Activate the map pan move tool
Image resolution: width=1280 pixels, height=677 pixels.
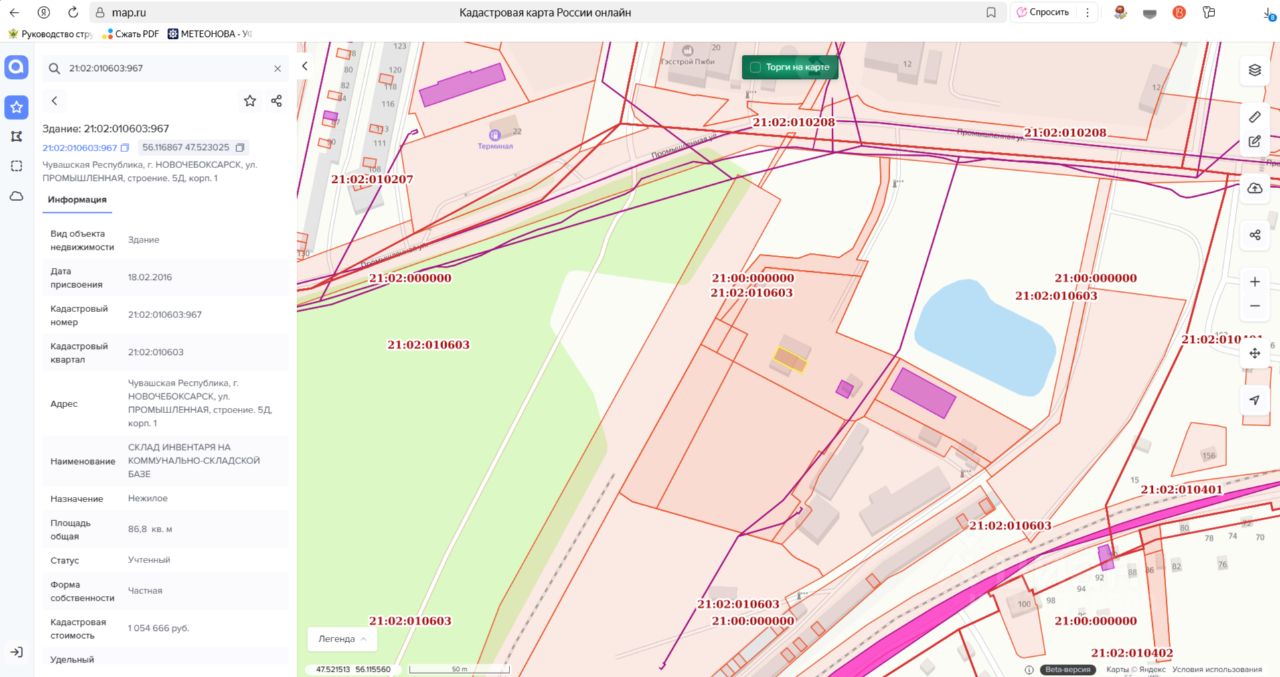pos(1255,353)
